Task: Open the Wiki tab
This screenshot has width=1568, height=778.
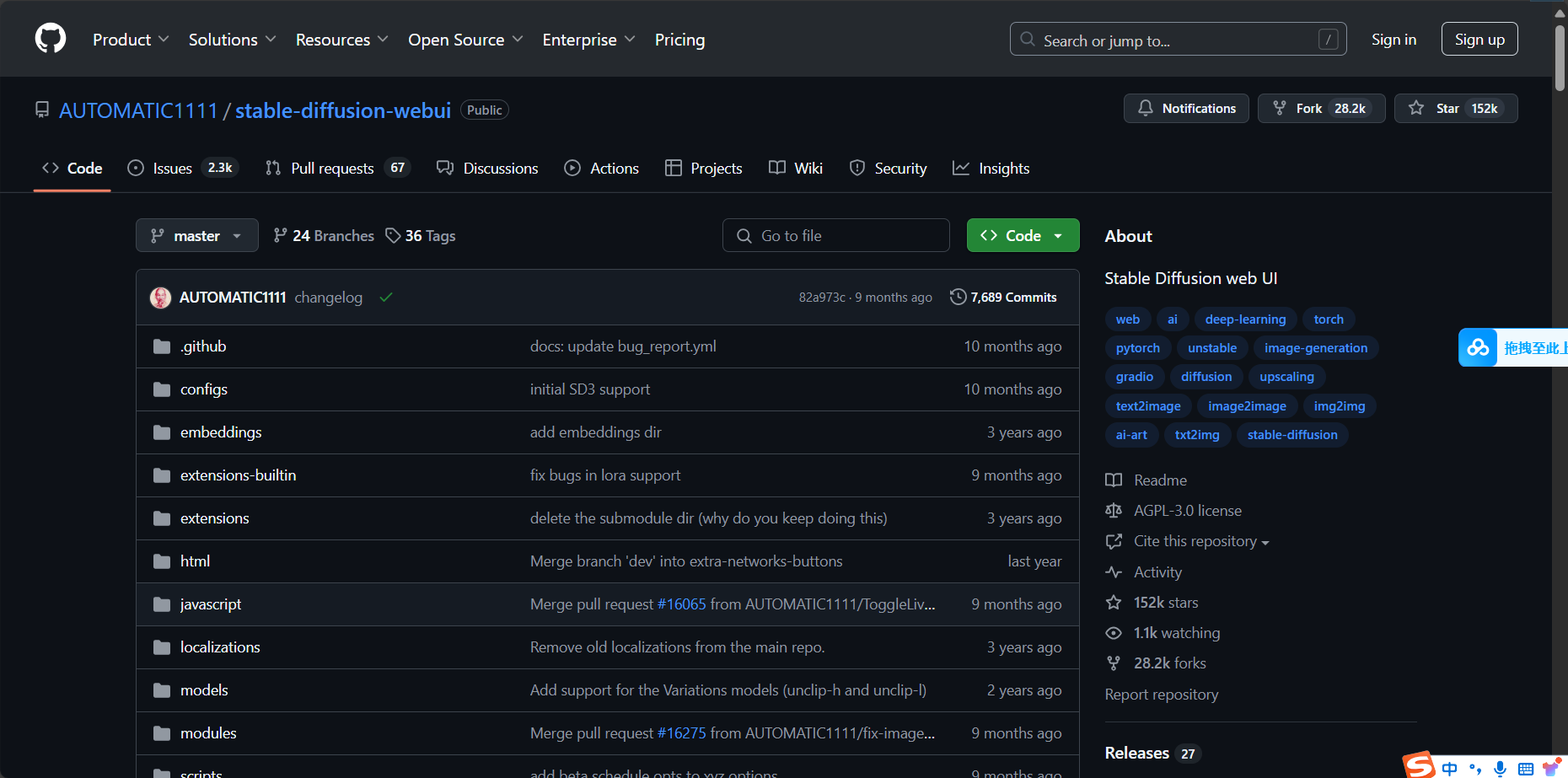Action: (x=796, y=168)
